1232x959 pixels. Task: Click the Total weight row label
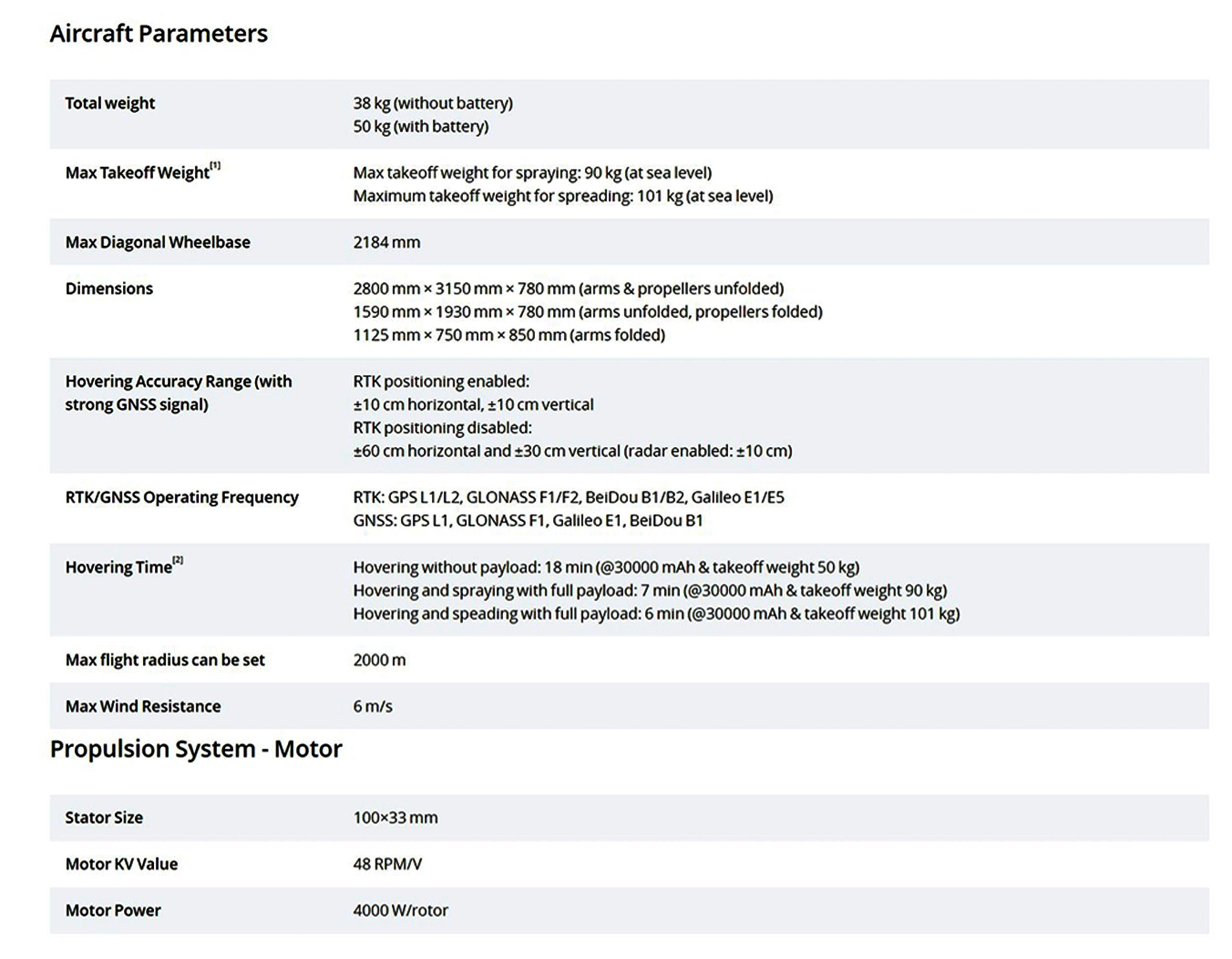click(x=109, y=103)
